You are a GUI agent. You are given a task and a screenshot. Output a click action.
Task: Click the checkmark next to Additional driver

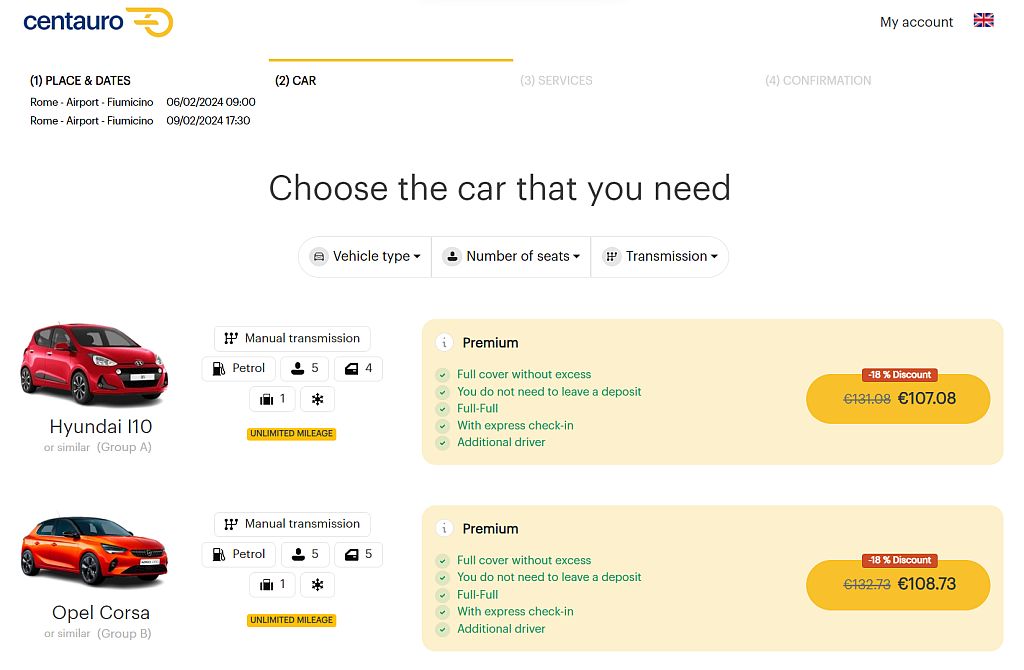point(442,442)
